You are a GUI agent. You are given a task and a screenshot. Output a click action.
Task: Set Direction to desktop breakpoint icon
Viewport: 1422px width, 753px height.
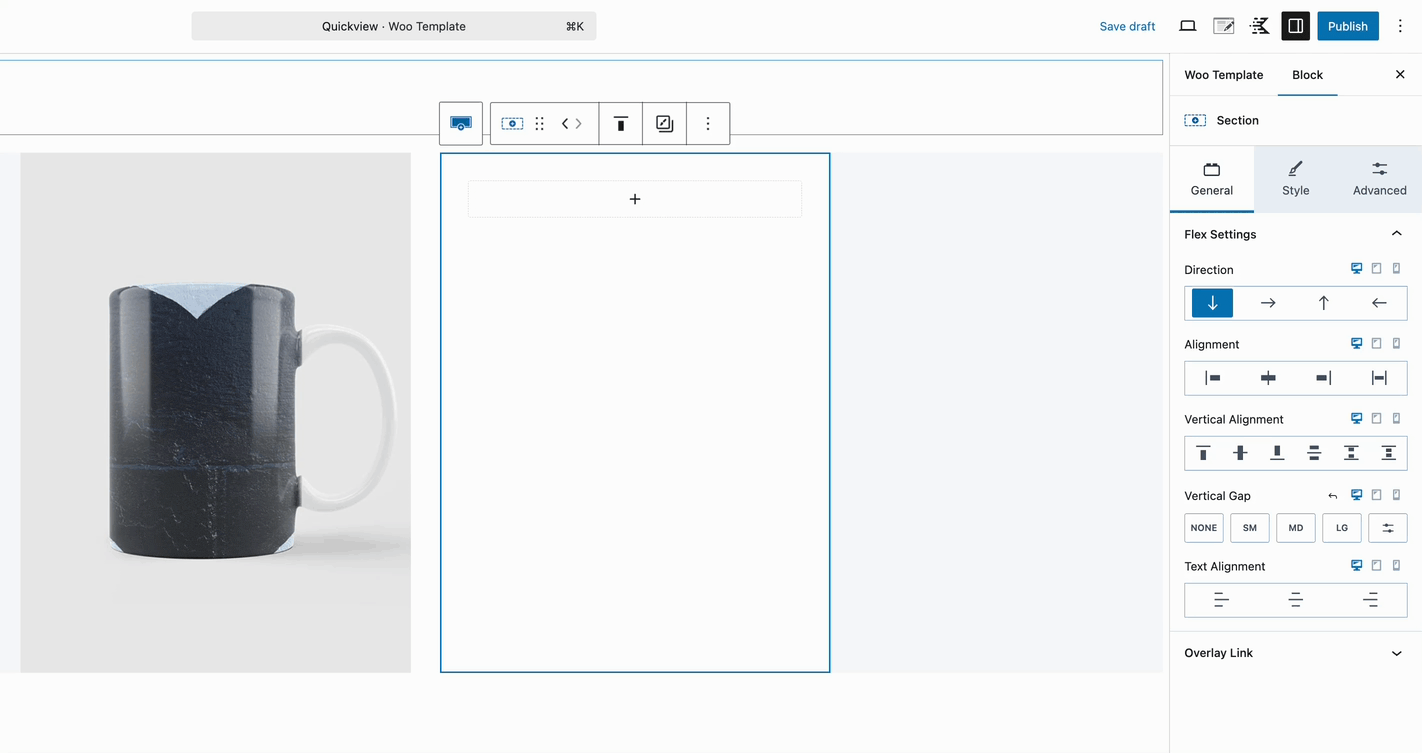pos(1357,268)
